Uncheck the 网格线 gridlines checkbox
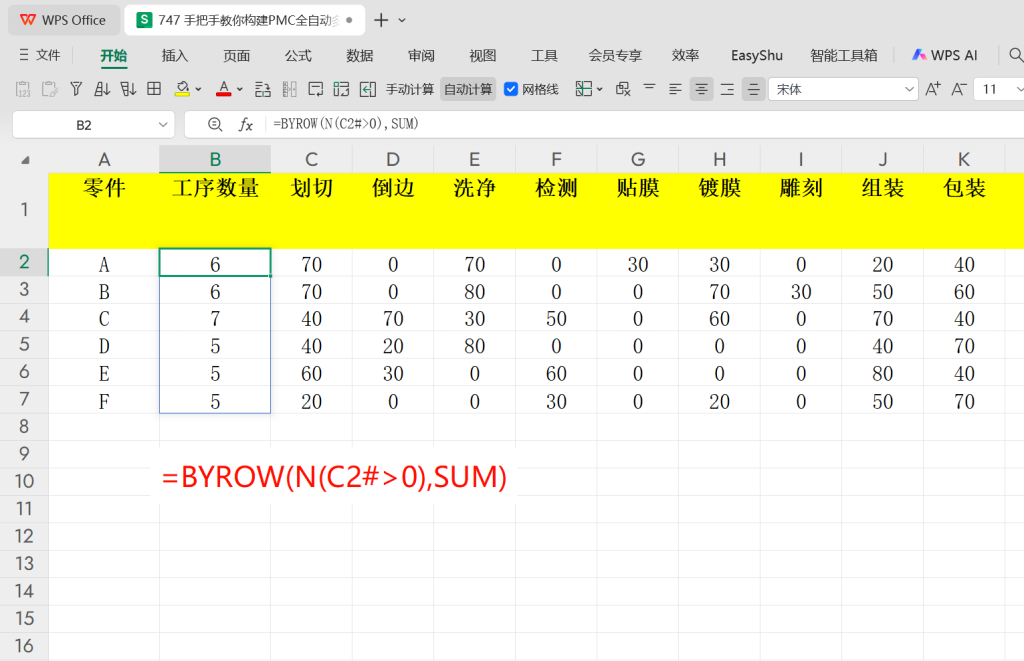The width and height of the screenshot is (1024, 661). tap(511, 89)
